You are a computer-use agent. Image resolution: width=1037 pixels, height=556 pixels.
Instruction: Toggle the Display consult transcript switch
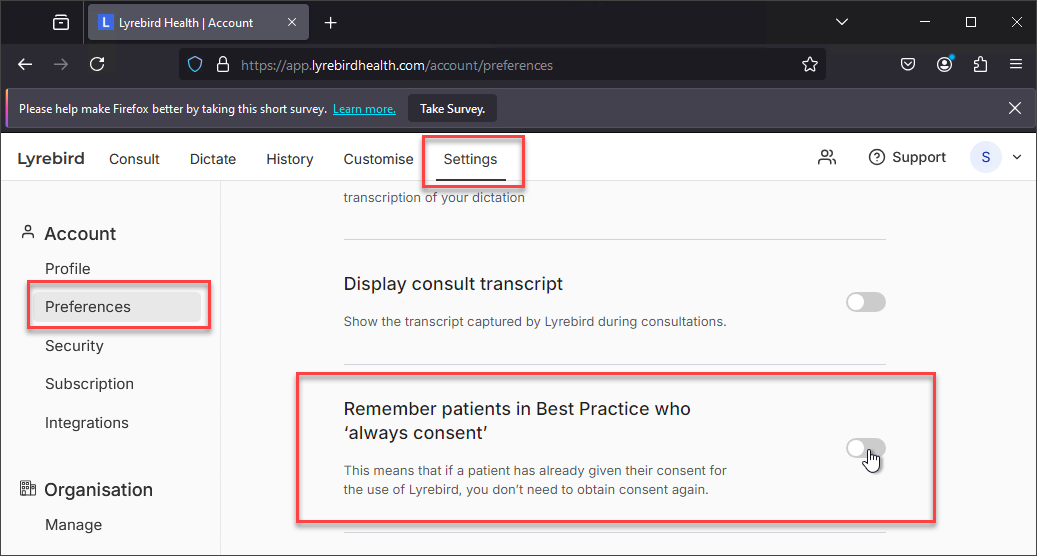click(866, 302)
